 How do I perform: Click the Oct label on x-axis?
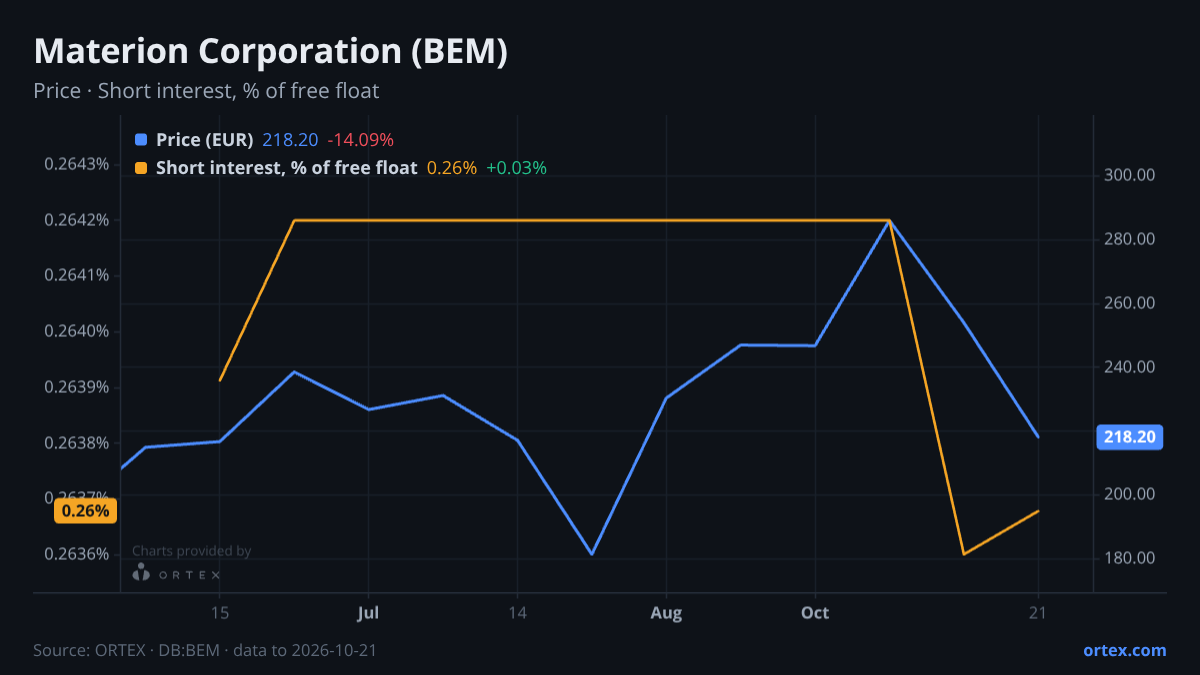tap(815, 613)
